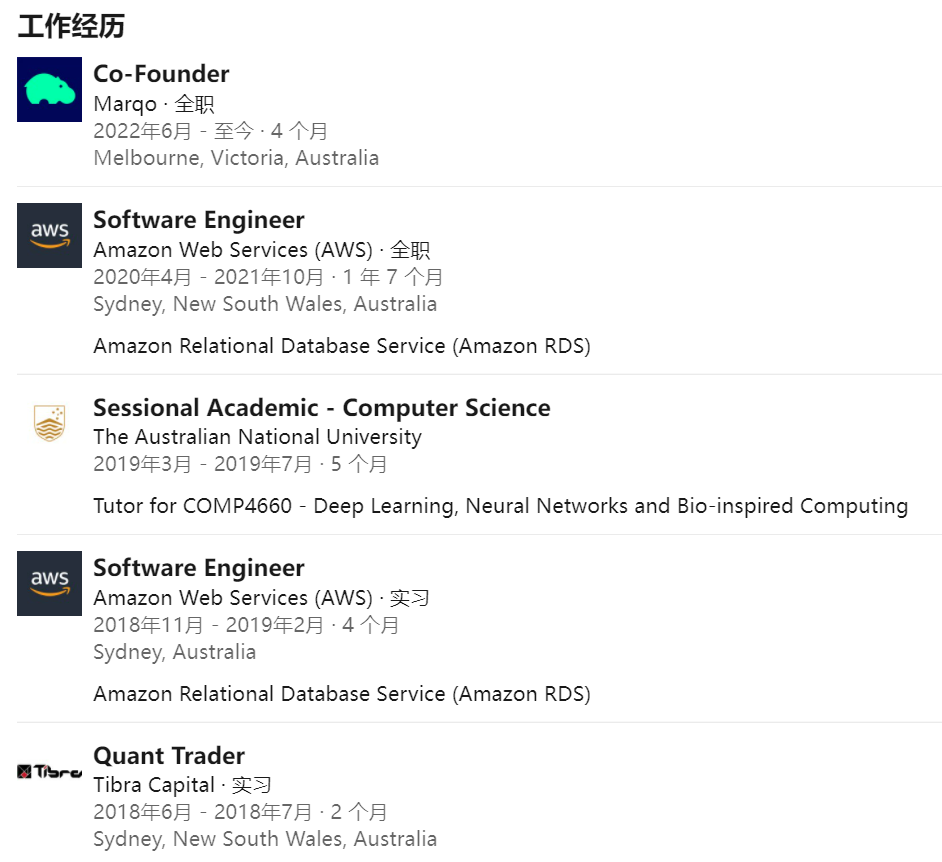This screenshot has width=942, height=862.
Task: Click the Melbourne, Victoria, Australia location text
Action: point(236,158)
